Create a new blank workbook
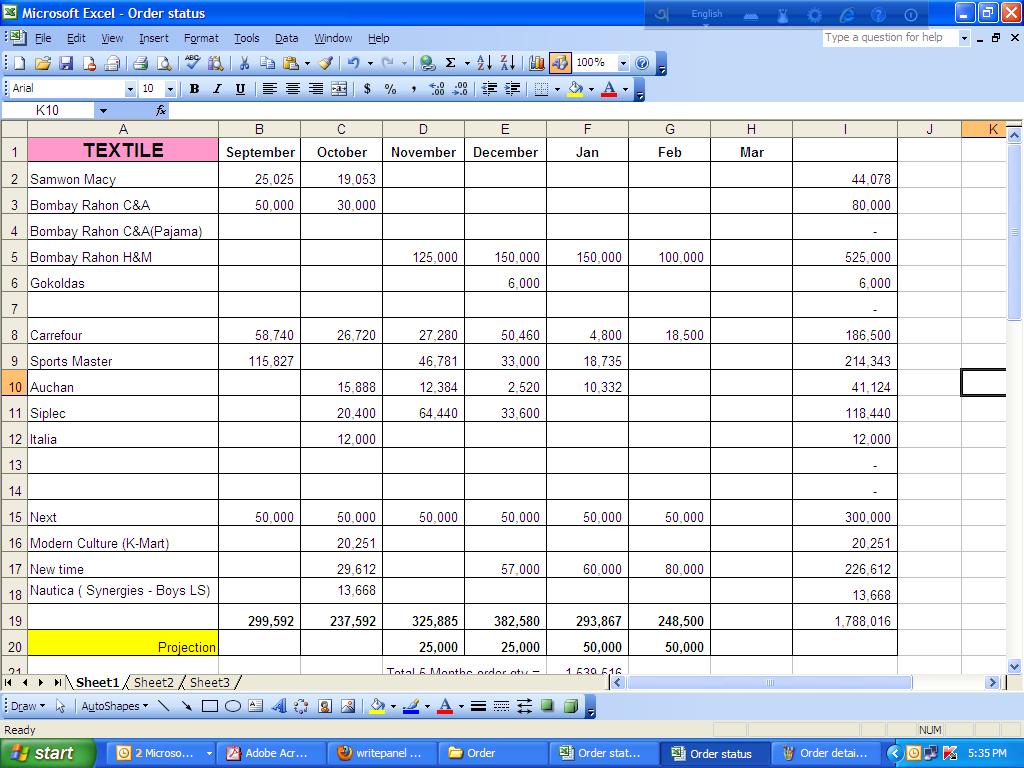Viewport: 1024px width, 768px height. point(19,63)
